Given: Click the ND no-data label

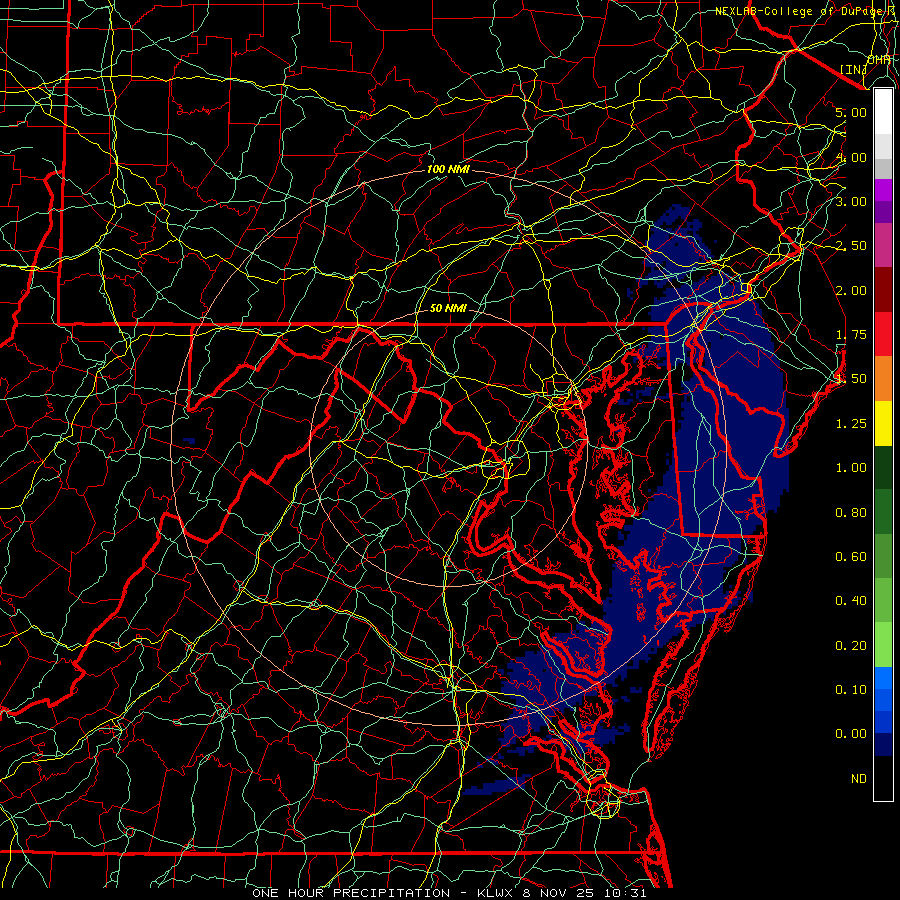Looking at the screenshot, I should pyautogui.click(x=859, y=779).
